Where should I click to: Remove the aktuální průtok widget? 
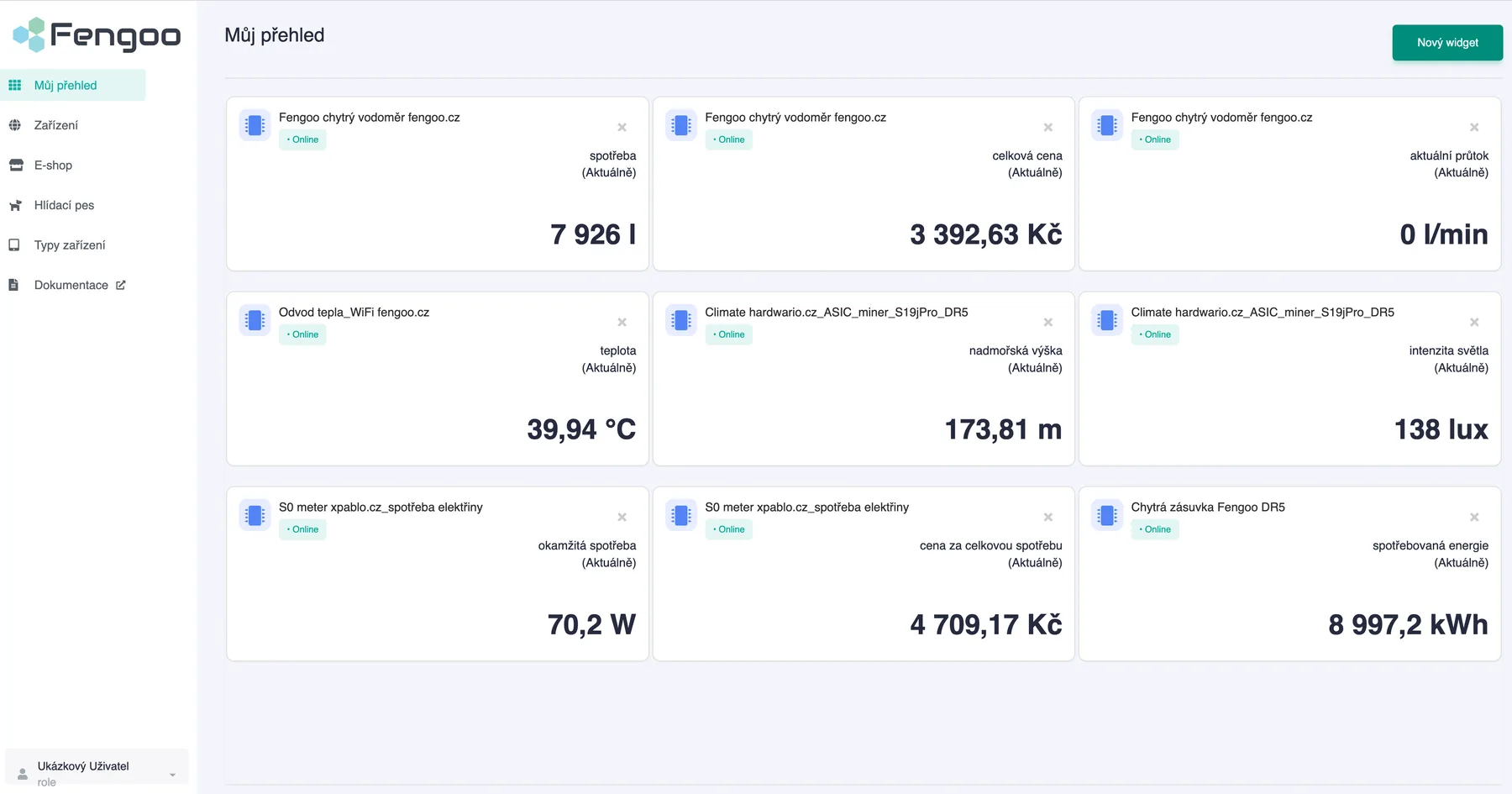coord(1474,128)
